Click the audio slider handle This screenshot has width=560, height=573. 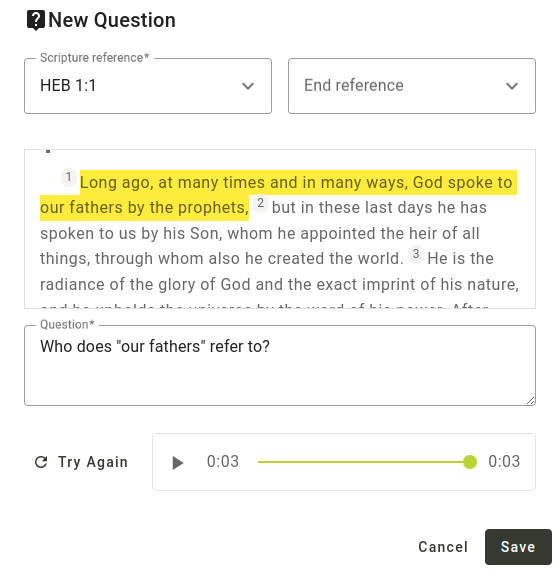point(470,462)
